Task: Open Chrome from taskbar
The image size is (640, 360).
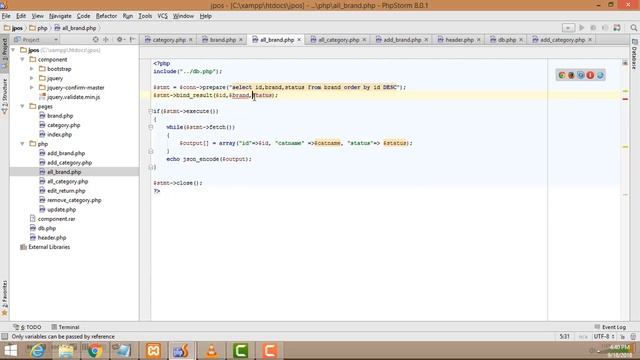Action: click(x=95, y=351)
